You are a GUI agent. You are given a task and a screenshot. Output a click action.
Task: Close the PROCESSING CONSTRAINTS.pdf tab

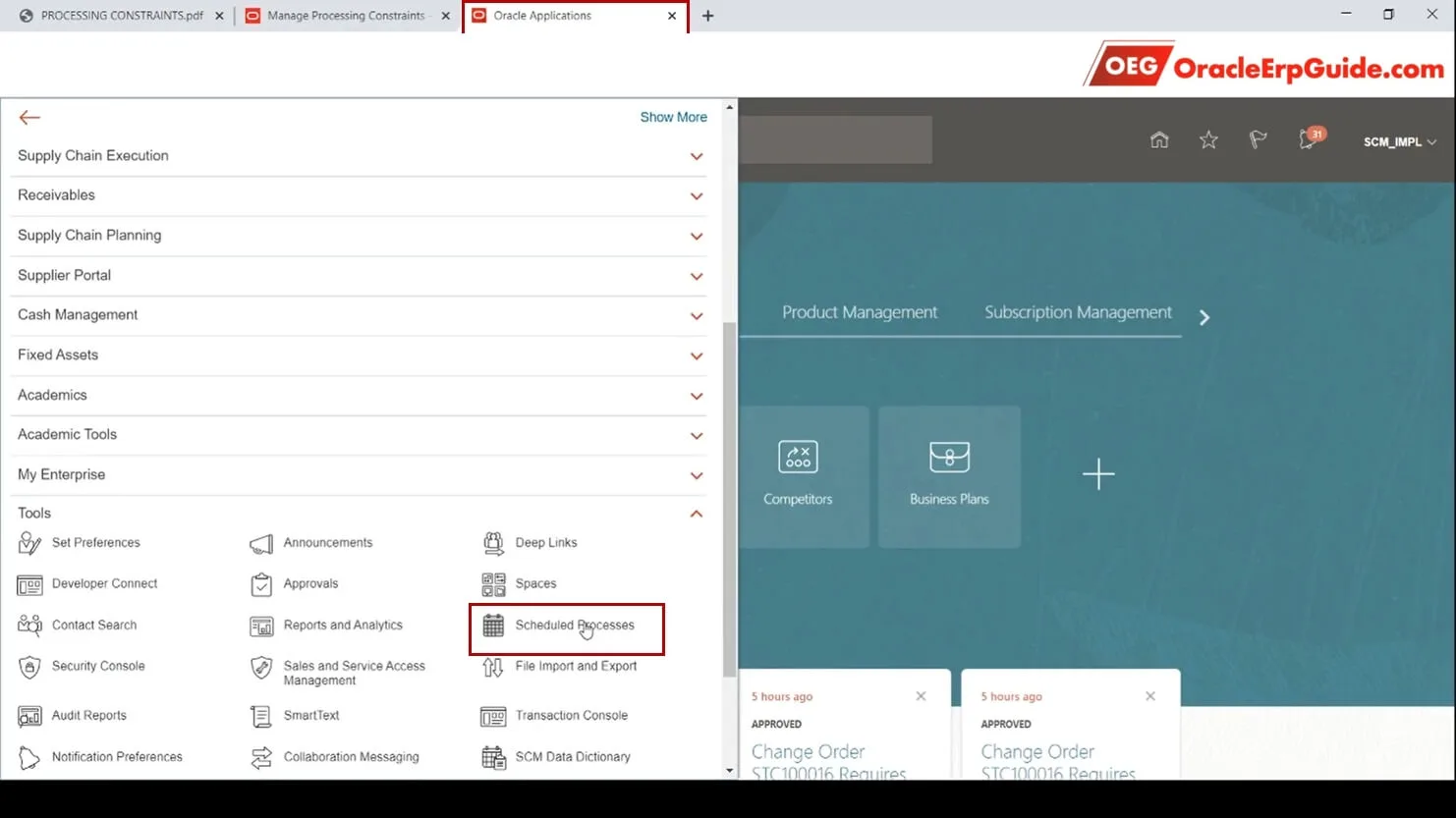219,16
